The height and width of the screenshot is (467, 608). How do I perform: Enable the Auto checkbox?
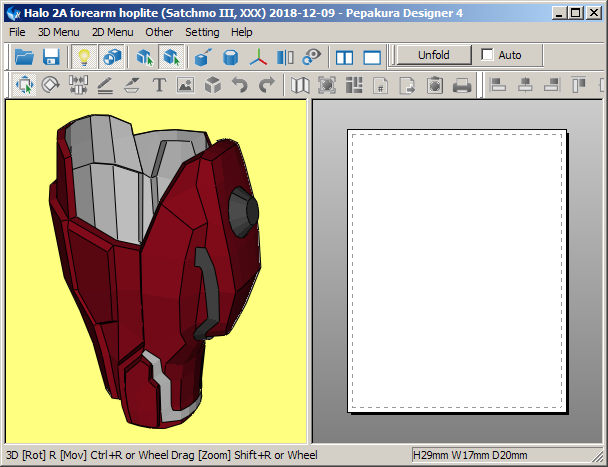coord(488,55)
